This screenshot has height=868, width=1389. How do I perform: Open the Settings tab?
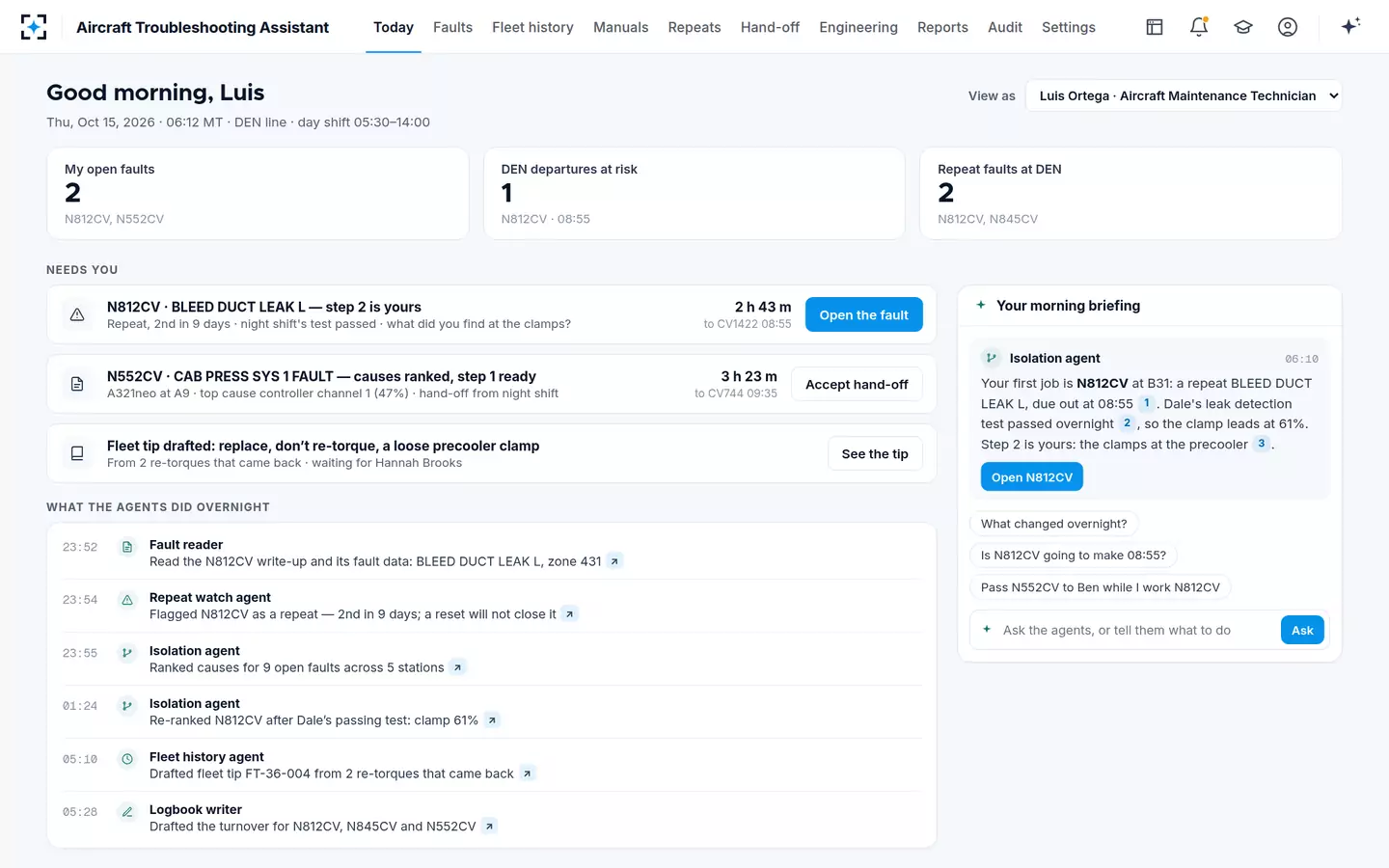(x=1069, y=27)
